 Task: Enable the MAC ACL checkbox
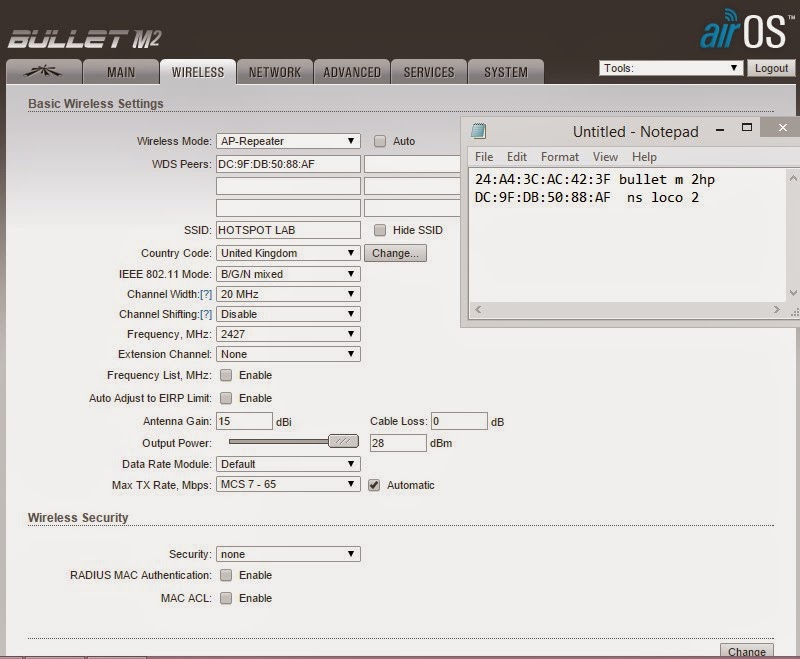pyautogui.click(x=226, y=598)
